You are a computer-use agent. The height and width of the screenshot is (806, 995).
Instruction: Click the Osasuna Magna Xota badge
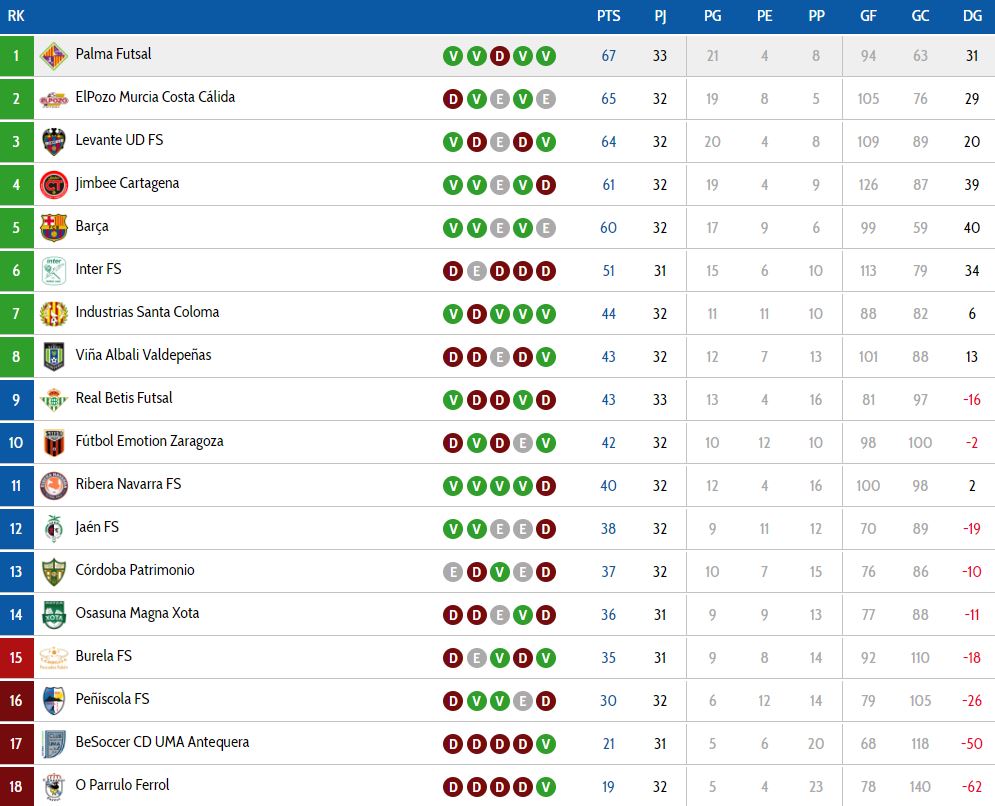54,615
